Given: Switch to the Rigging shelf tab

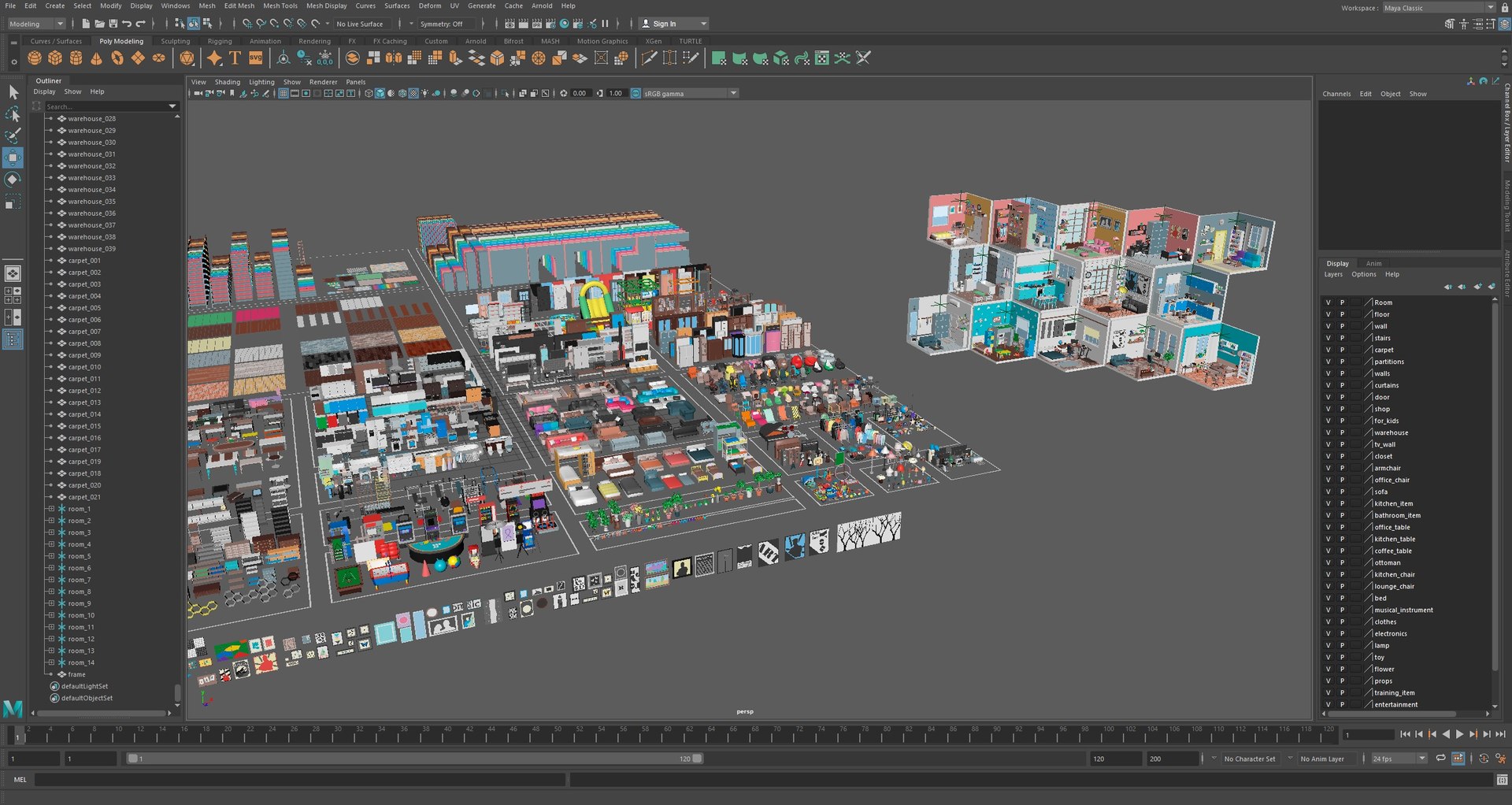Looking at the screenshot, I should (220, 41).
